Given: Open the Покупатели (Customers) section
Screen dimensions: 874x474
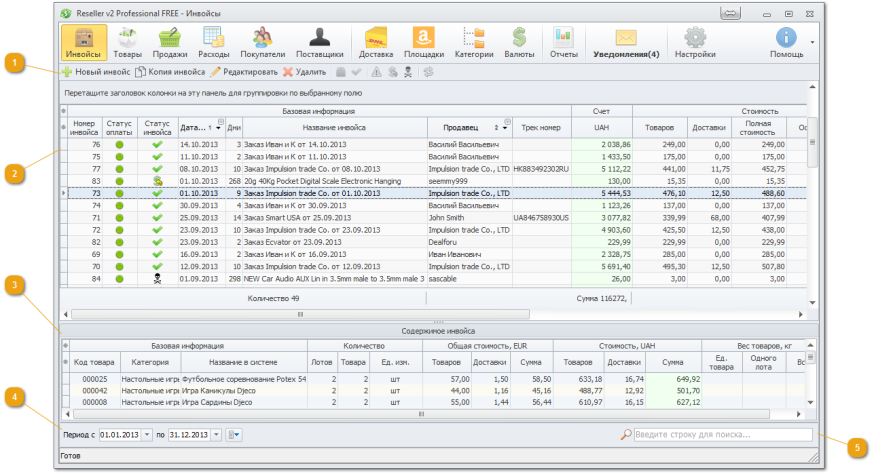Looking at the screenshot, I should click(x=262, y=42).
